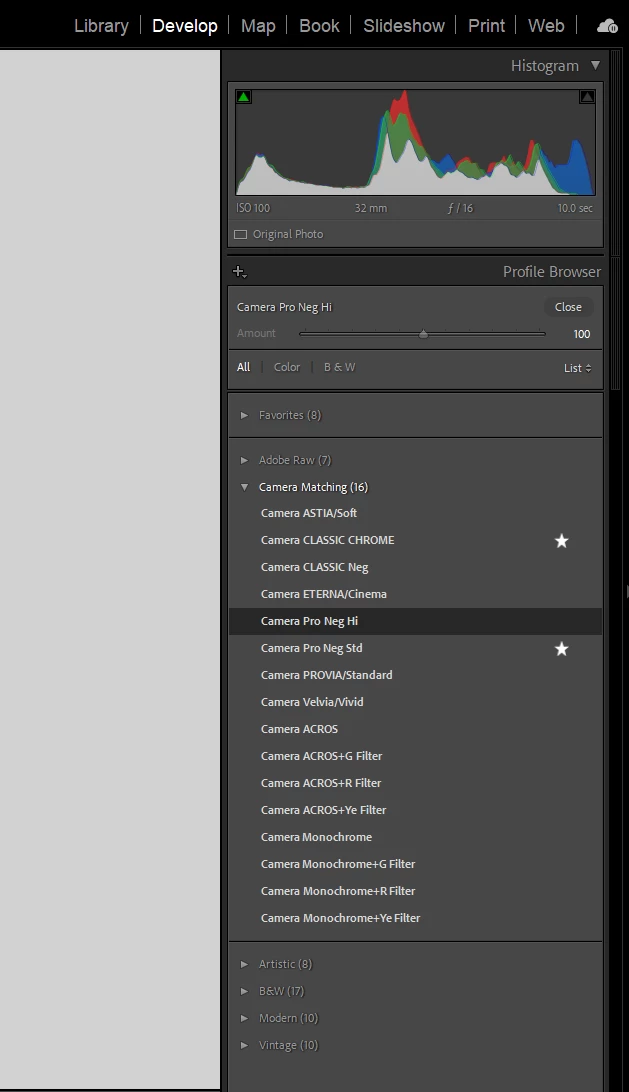
Task: Show All profiles filter
Action: [243, 367]
